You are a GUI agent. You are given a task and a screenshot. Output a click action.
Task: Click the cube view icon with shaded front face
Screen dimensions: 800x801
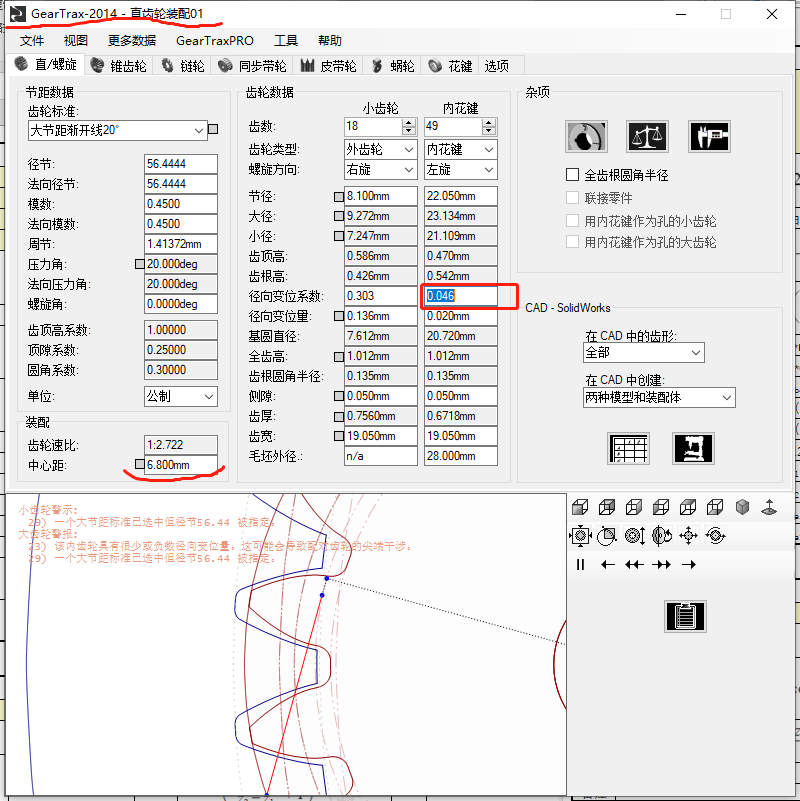[580, 507]
